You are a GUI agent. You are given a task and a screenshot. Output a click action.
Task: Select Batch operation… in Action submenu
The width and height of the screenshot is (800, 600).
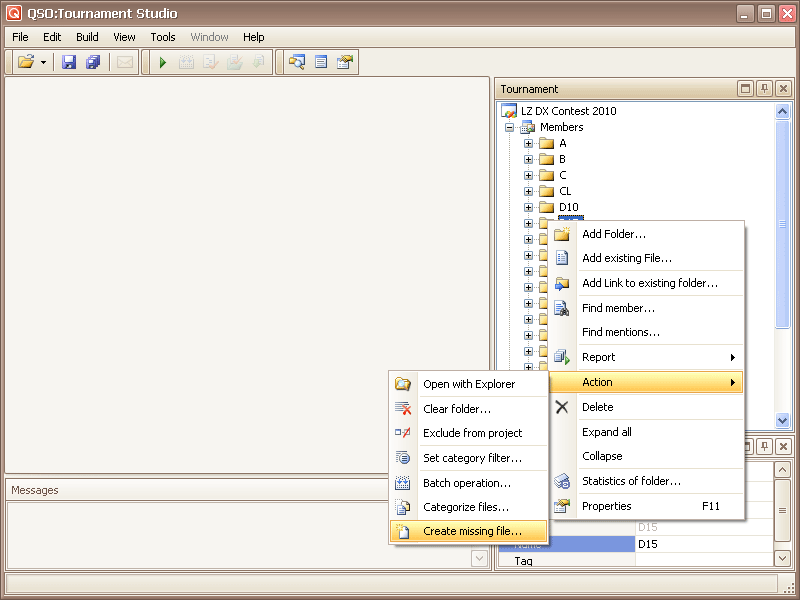click(466, 483)
